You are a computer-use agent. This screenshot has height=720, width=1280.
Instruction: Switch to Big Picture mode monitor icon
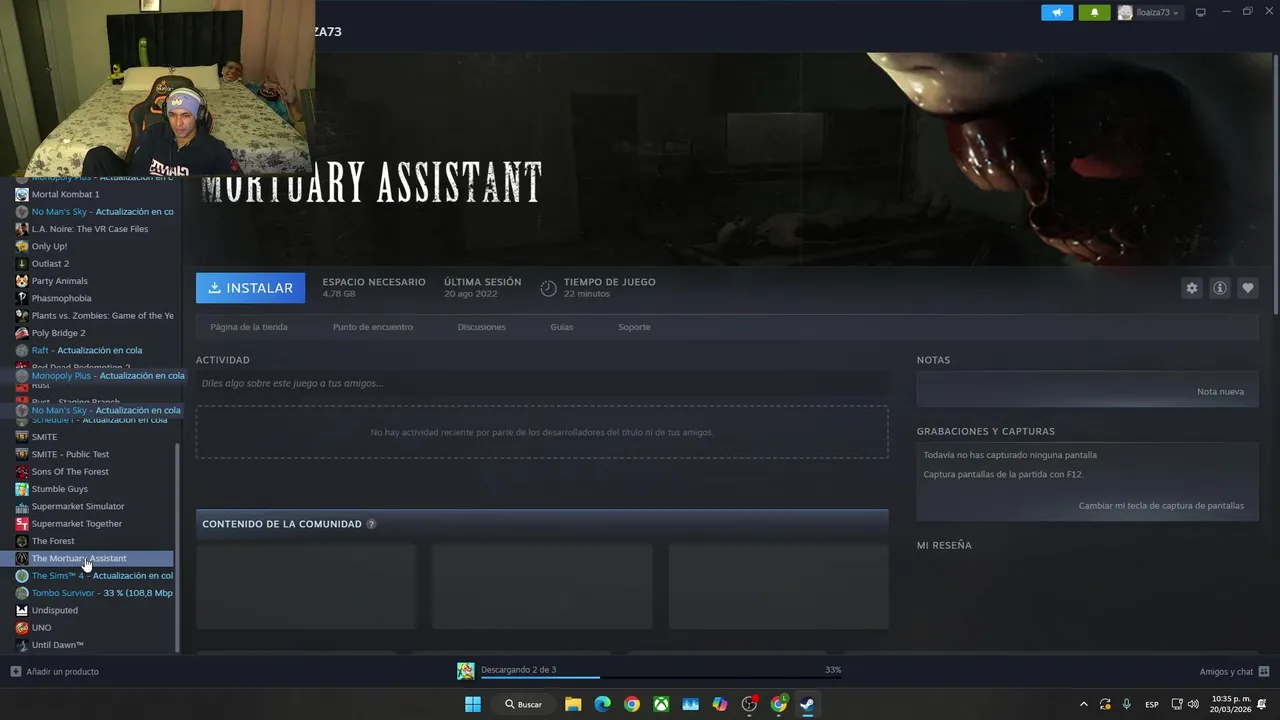pyautogui.click(x=1201, y=12)
